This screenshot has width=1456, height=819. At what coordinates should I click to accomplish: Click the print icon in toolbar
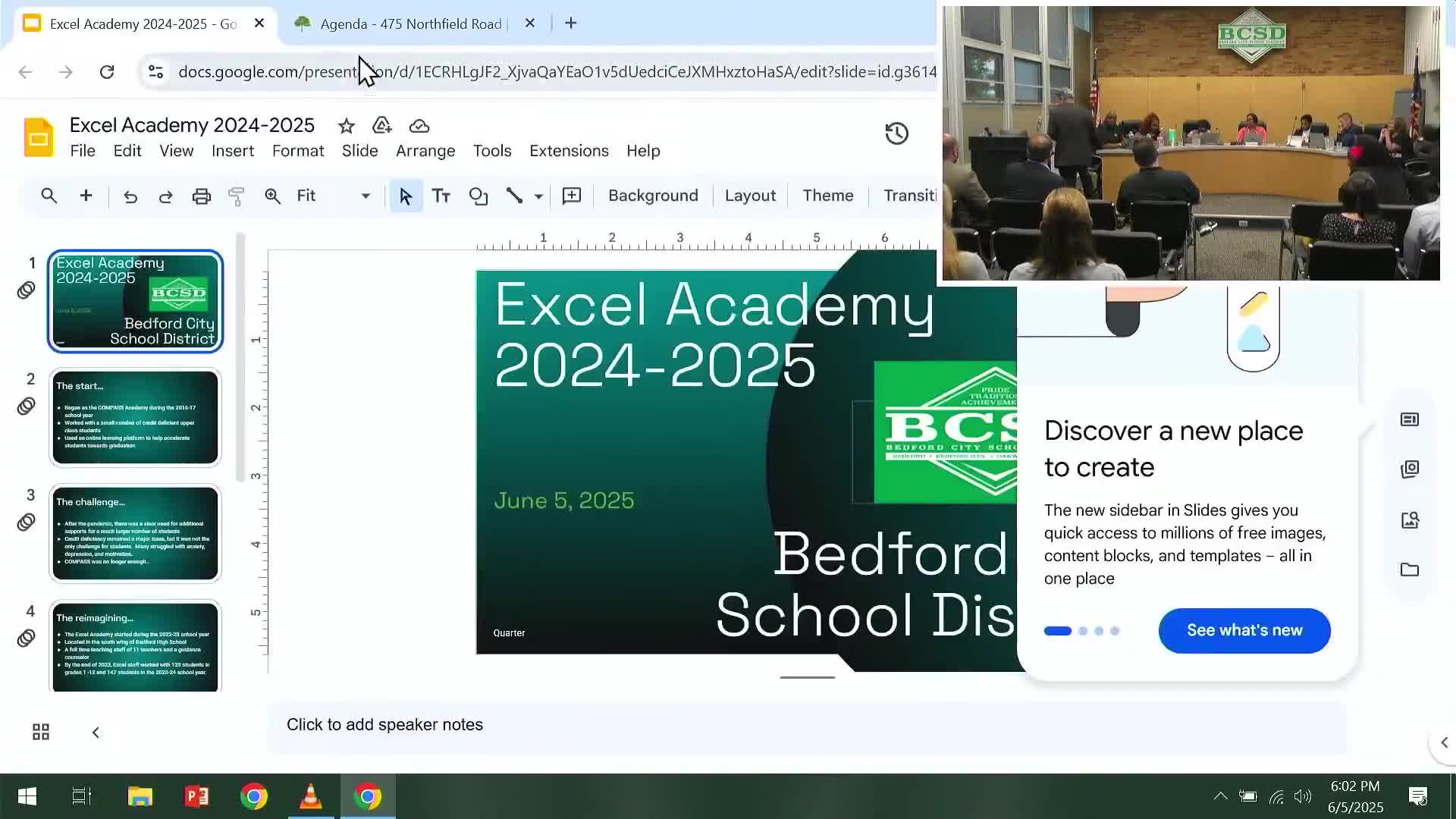pyautogui.click(x=201, y=196)
